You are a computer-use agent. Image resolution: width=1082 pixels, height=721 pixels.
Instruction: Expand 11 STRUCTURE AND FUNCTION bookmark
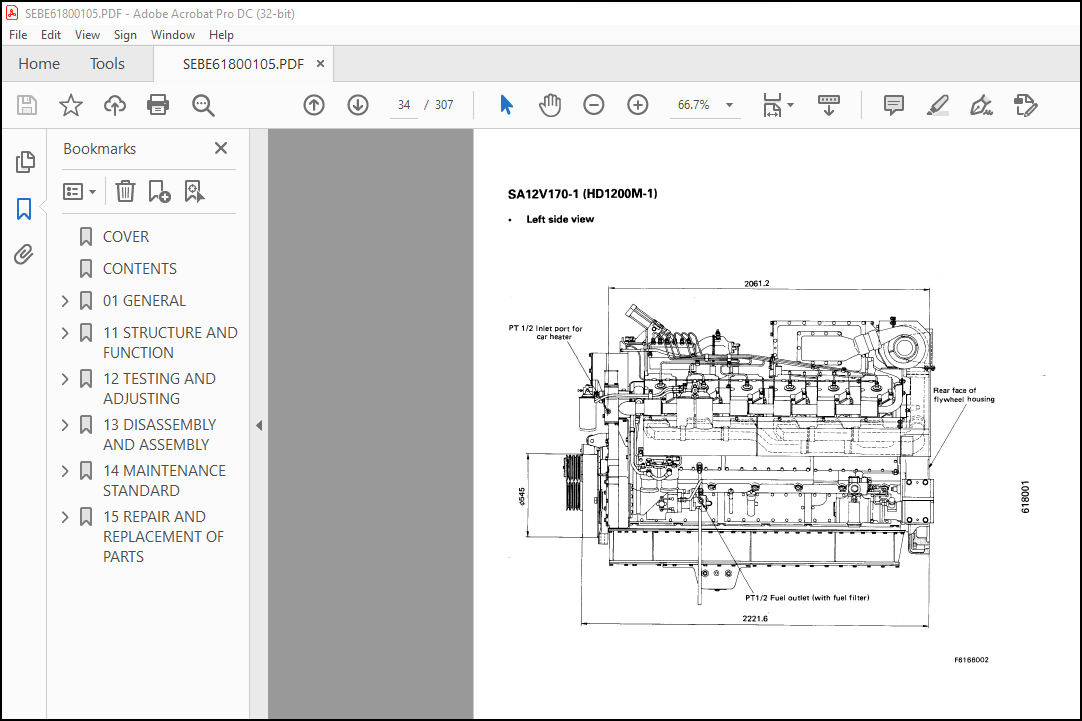(x=65, y=333)
